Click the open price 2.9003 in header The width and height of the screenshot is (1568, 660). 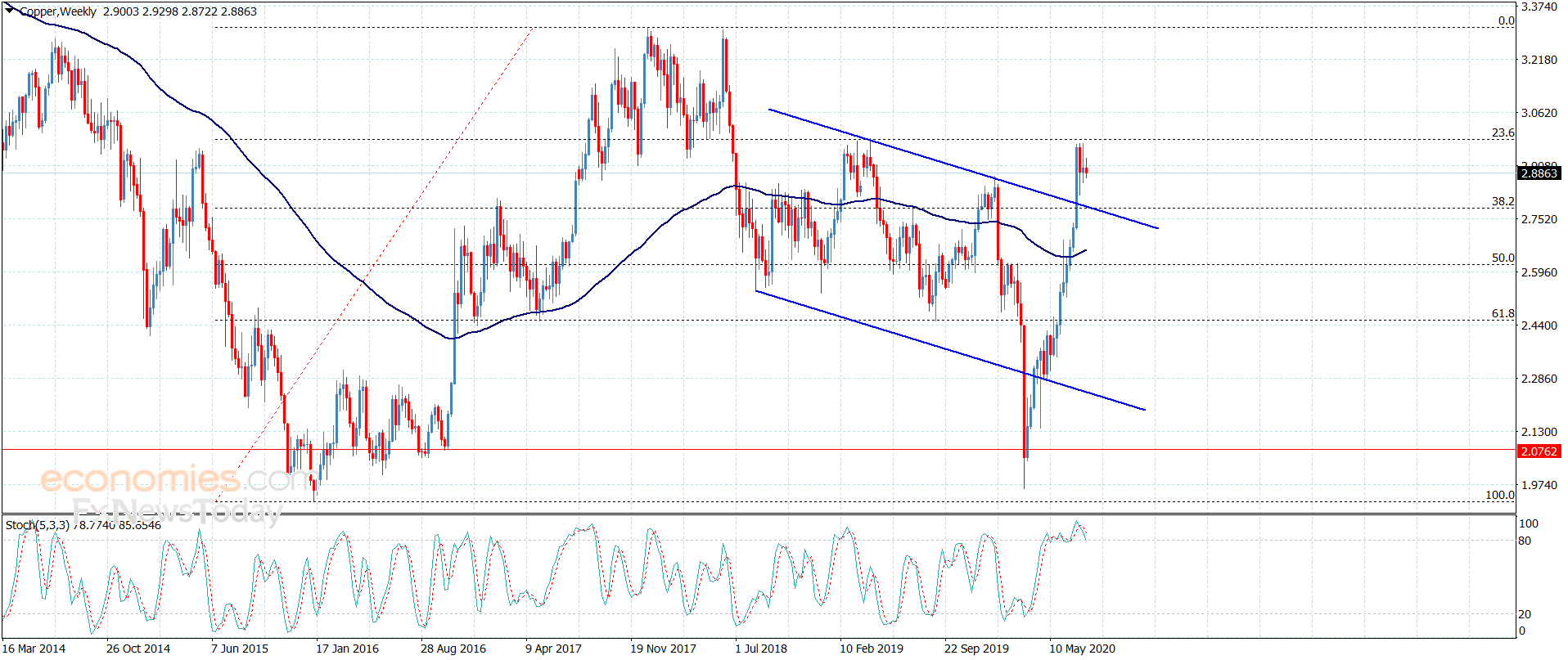[x=121, y=11]
